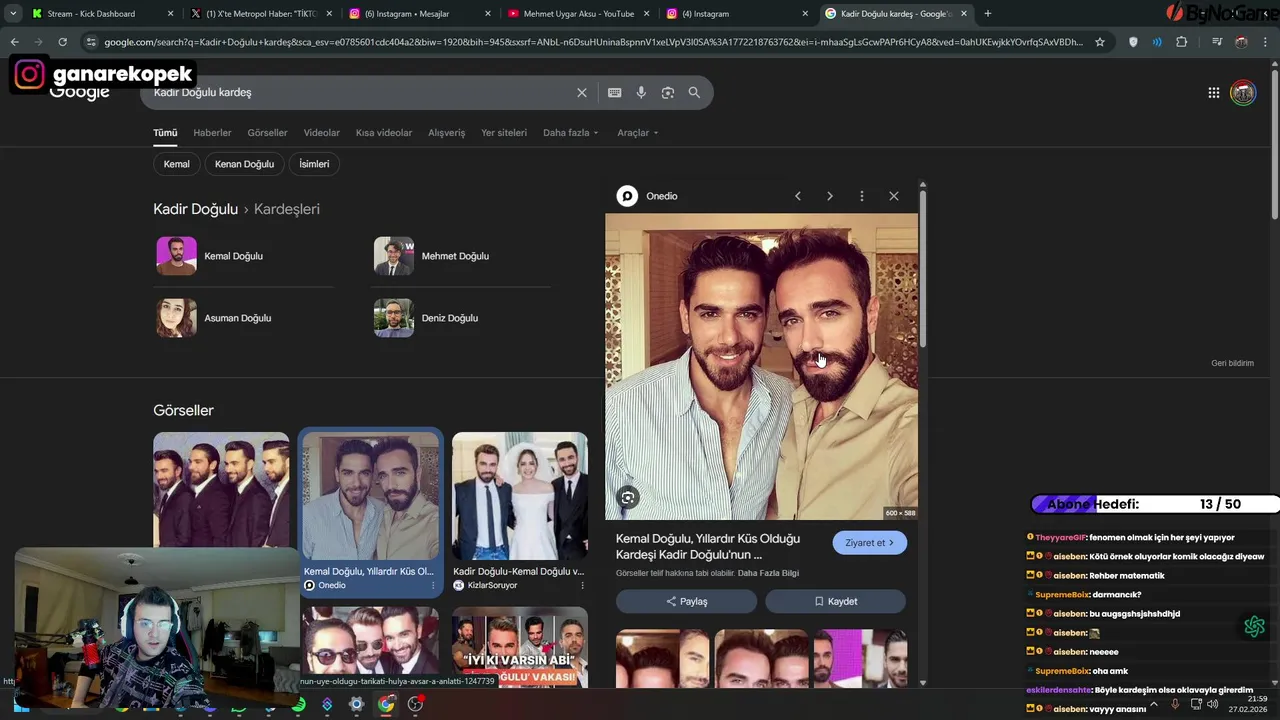
Task: Bookmark this page with the star icon
Action: [1100, 42]
